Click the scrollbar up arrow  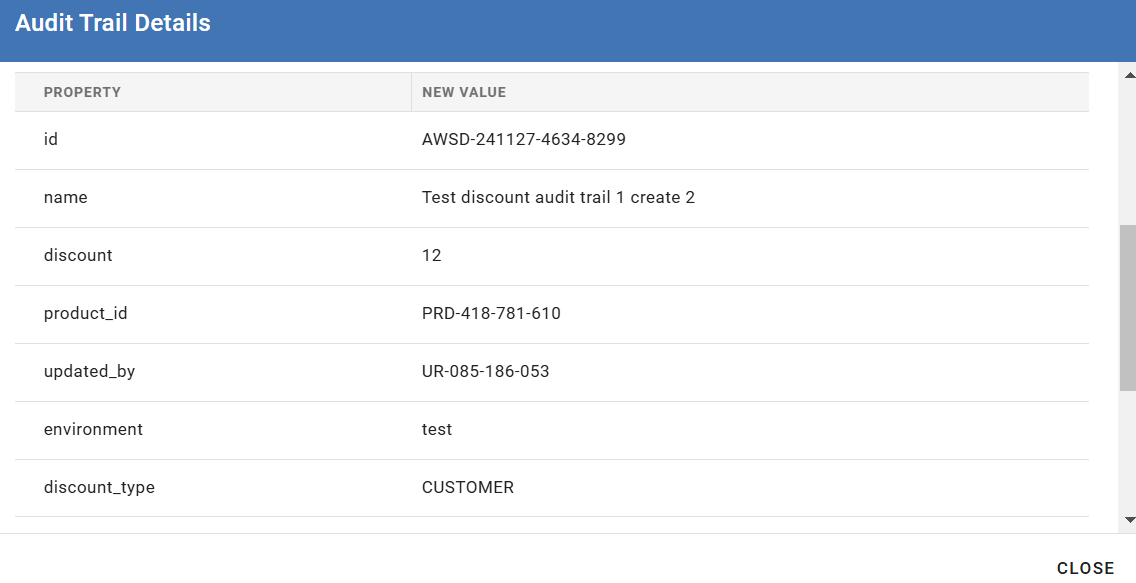pyautogui.click(x=1129, y=75)
